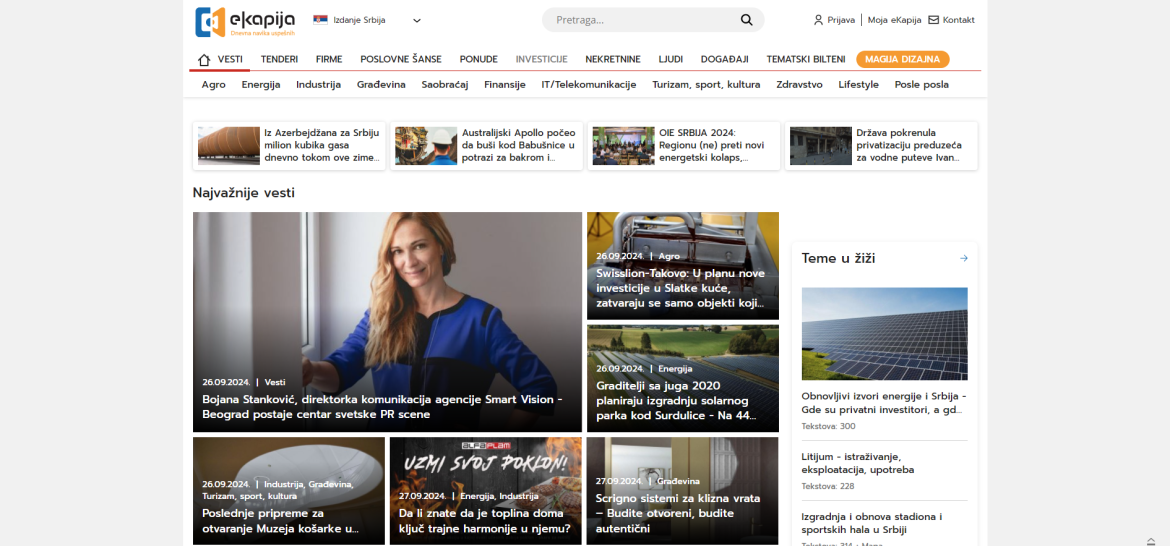Open the DOGAĐAJI menu item
This screenshot has height=546, width=1170.
[725, 60]
